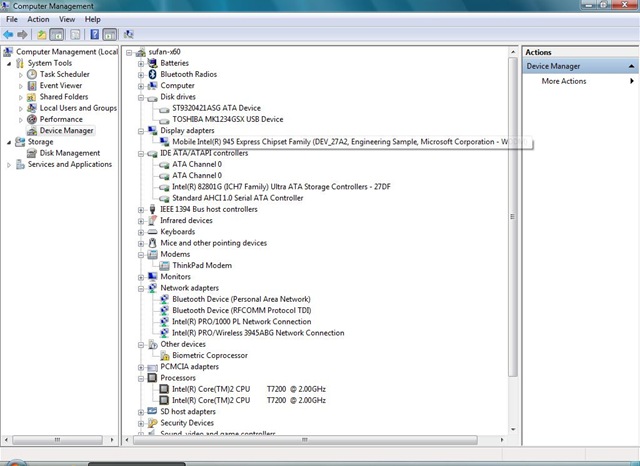Open More Actions submenu

[x=580, y=81]
